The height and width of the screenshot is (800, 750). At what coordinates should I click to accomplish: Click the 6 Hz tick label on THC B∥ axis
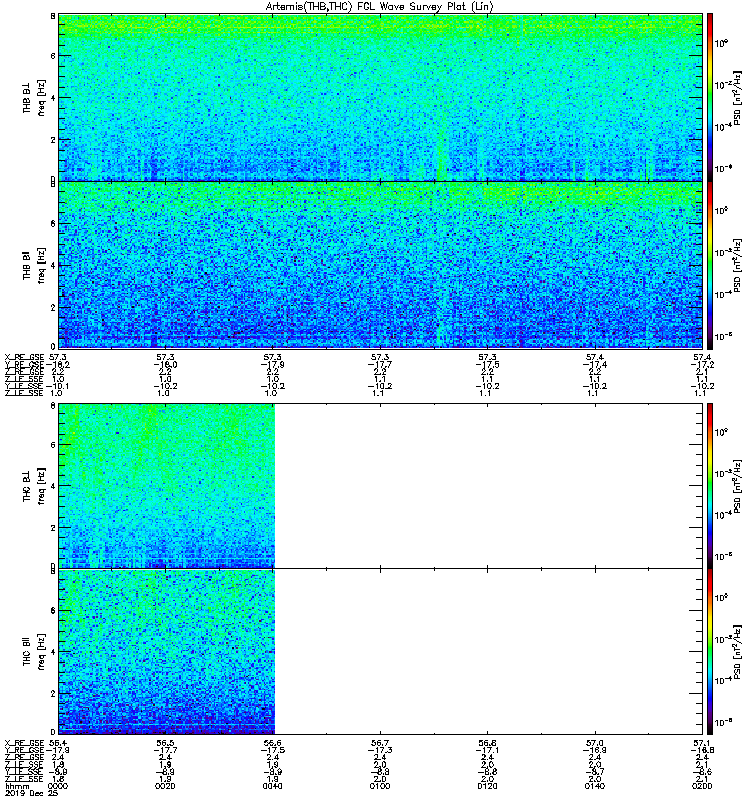pyautogui.click(x=53, y=610)
